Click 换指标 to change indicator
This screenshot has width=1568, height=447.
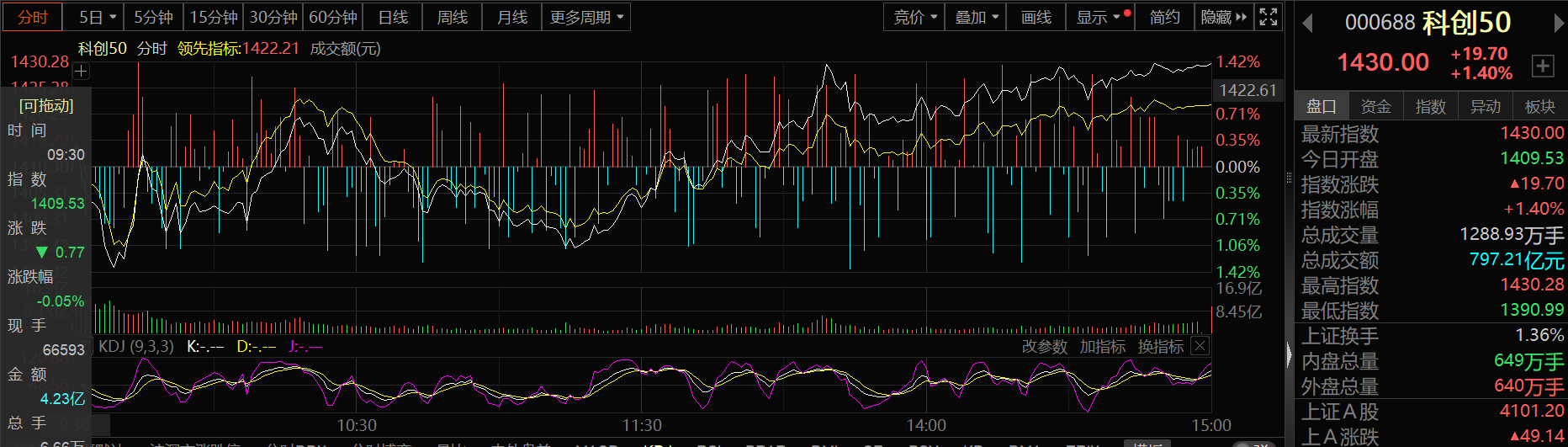tap(1160, 347)
